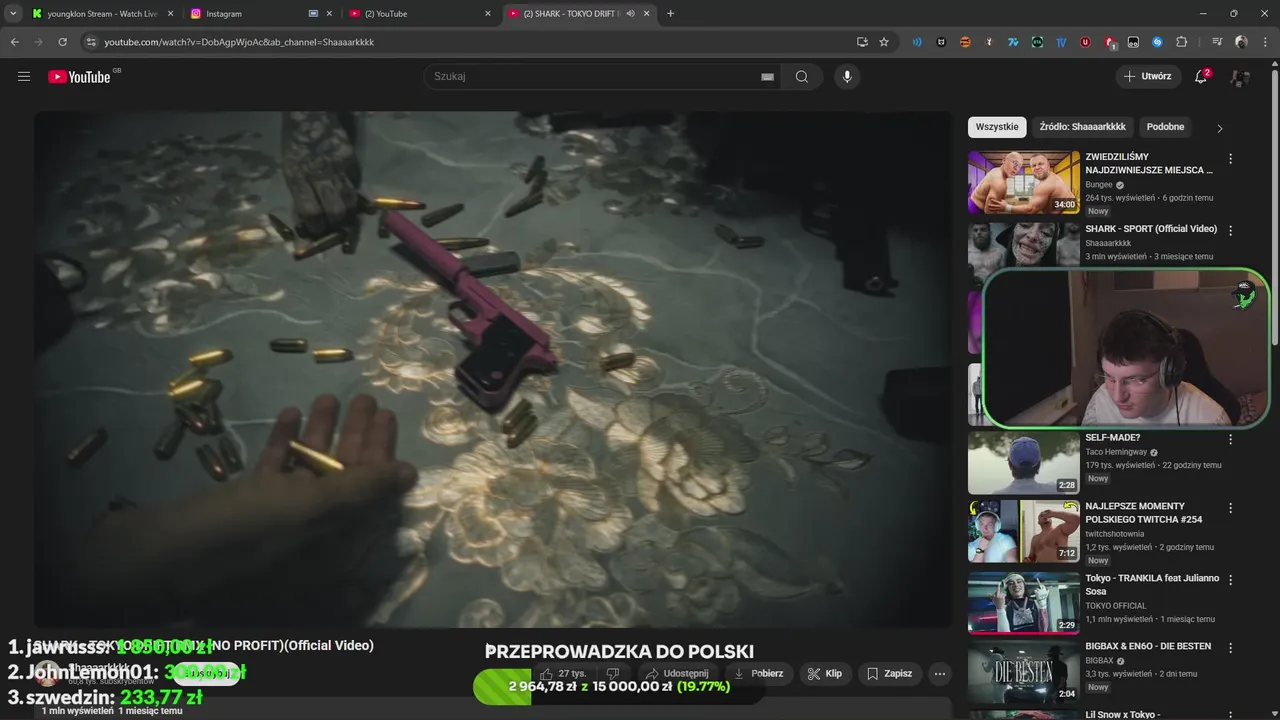Switch to the youngklon Stream tab
This screenshot has height=720, width=1280.
(102, 14)
